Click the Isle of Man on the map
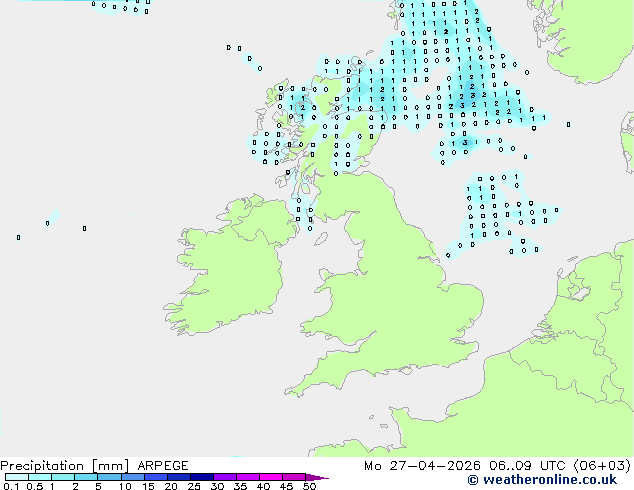634x490 pixels. 321,239
